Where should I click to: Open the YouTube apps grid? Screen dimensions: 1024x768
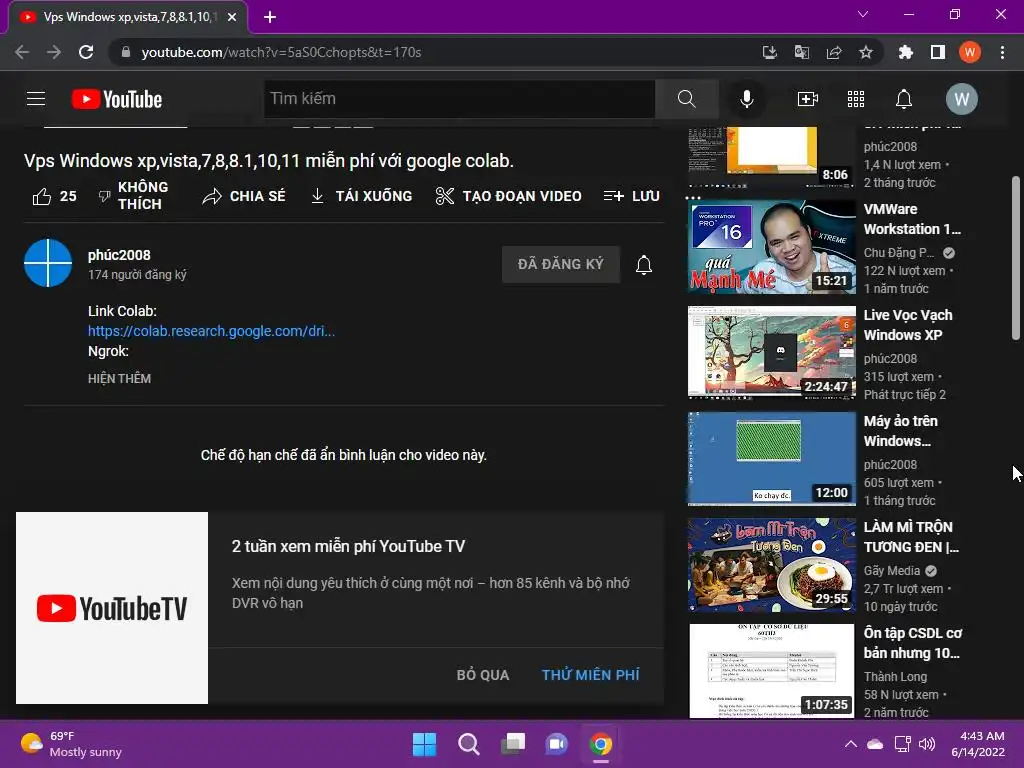click(856, 99)
